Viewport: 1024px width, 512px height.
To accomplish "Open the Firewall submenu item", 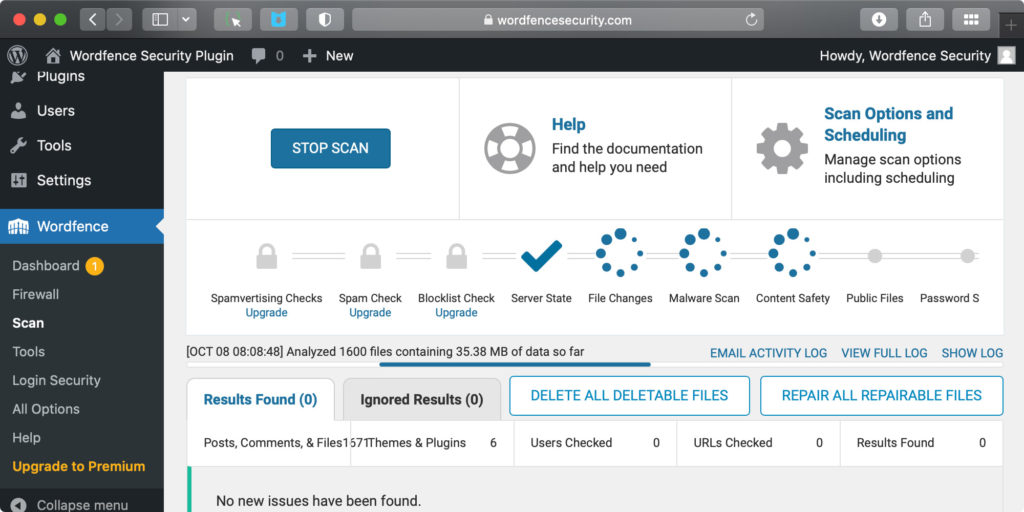I will (x=35, y=295).
